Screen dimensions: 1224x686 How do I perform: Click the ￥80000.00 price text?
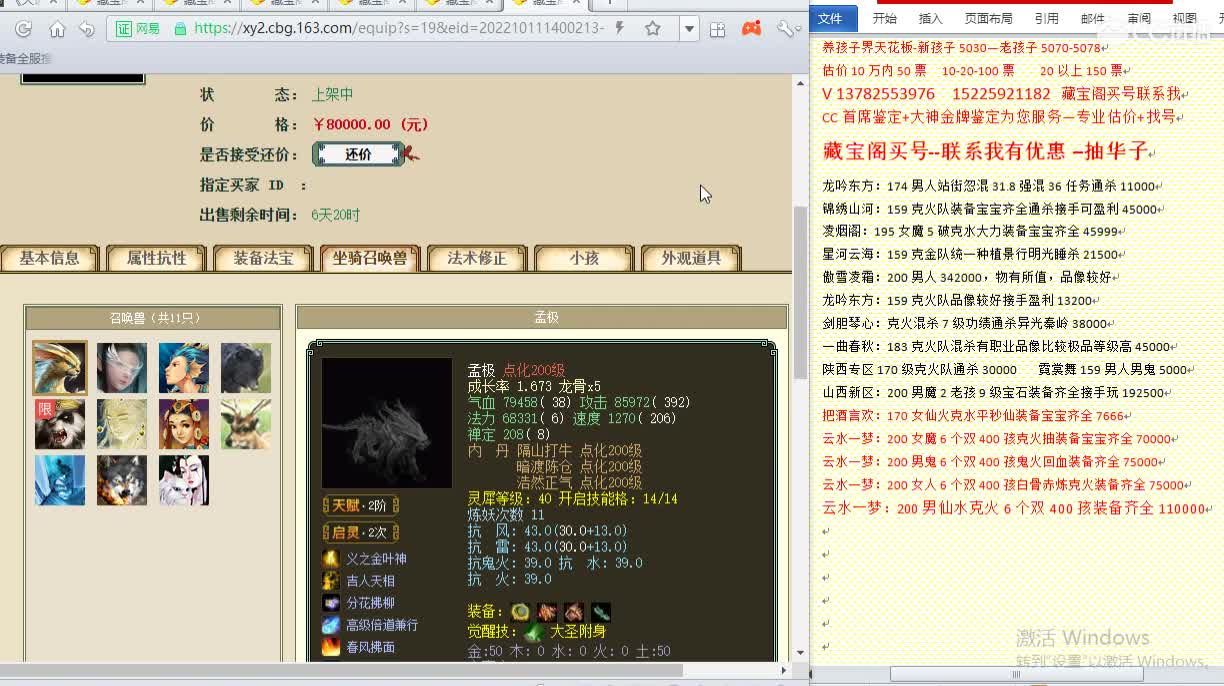click(371, 125)
